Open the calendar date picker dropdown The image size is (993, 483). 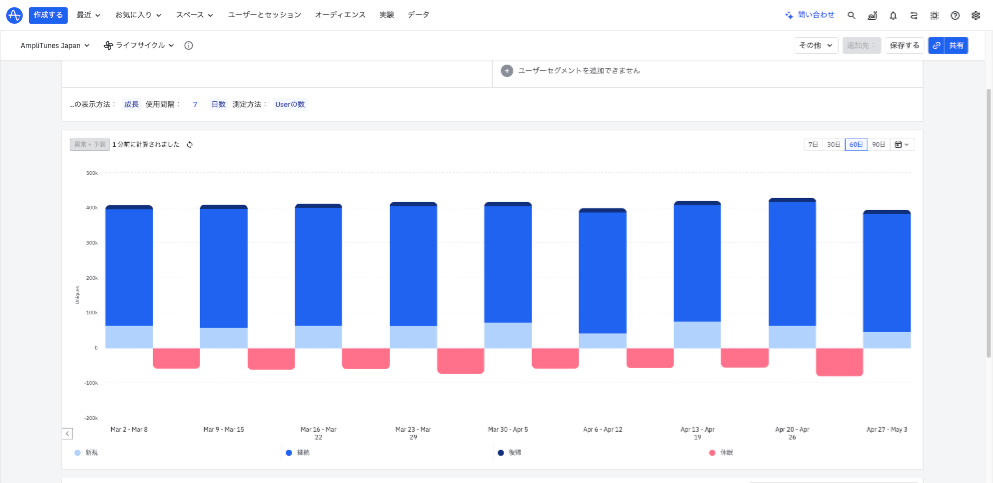pos(902,145)
